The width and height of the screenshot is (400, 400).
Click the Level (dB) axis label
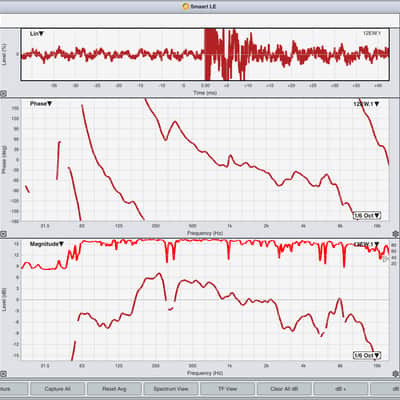coord(4,300)
